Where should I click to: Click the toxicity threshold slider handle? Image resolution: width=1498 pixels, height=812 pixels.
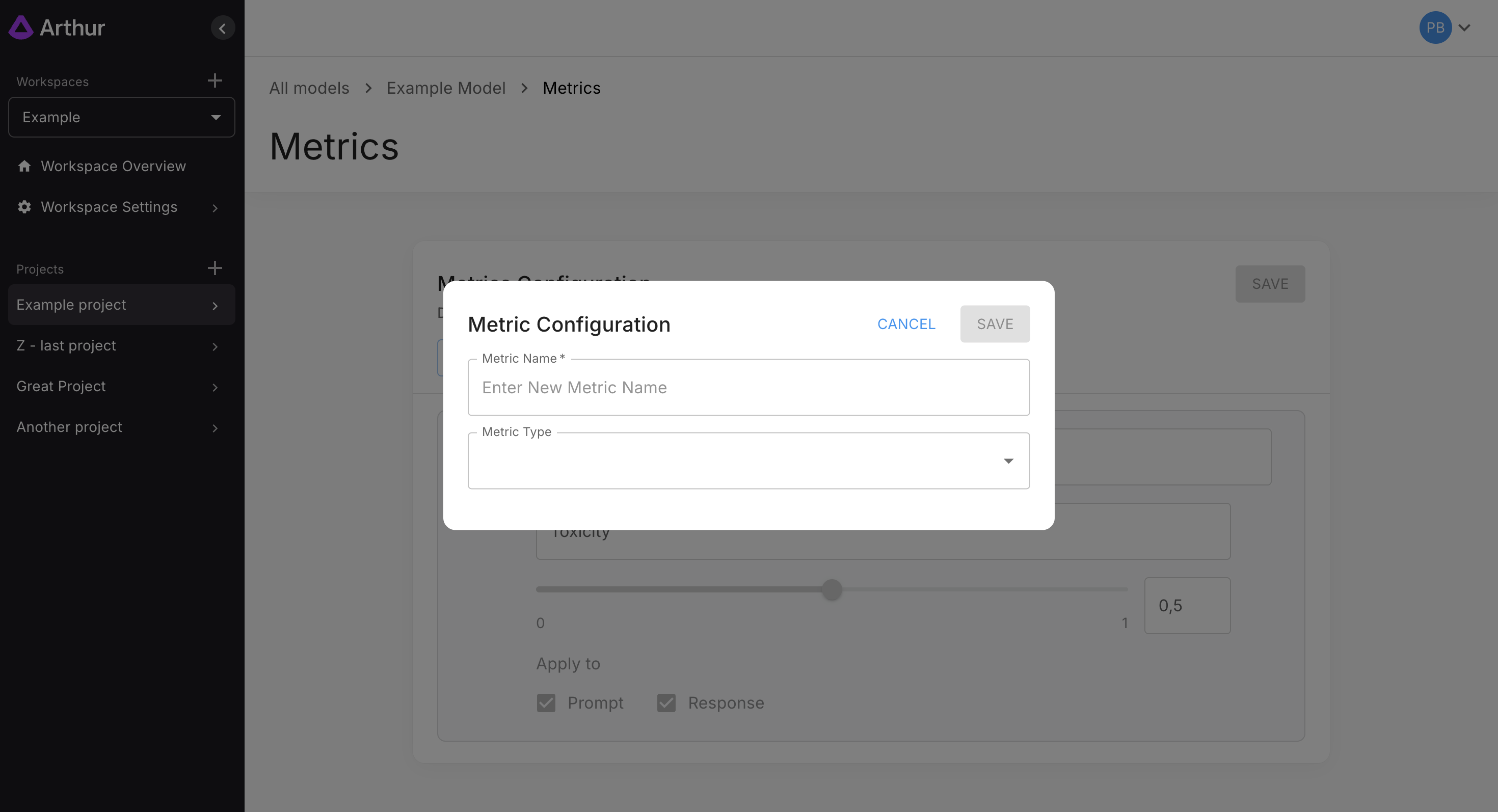(832, 589)
